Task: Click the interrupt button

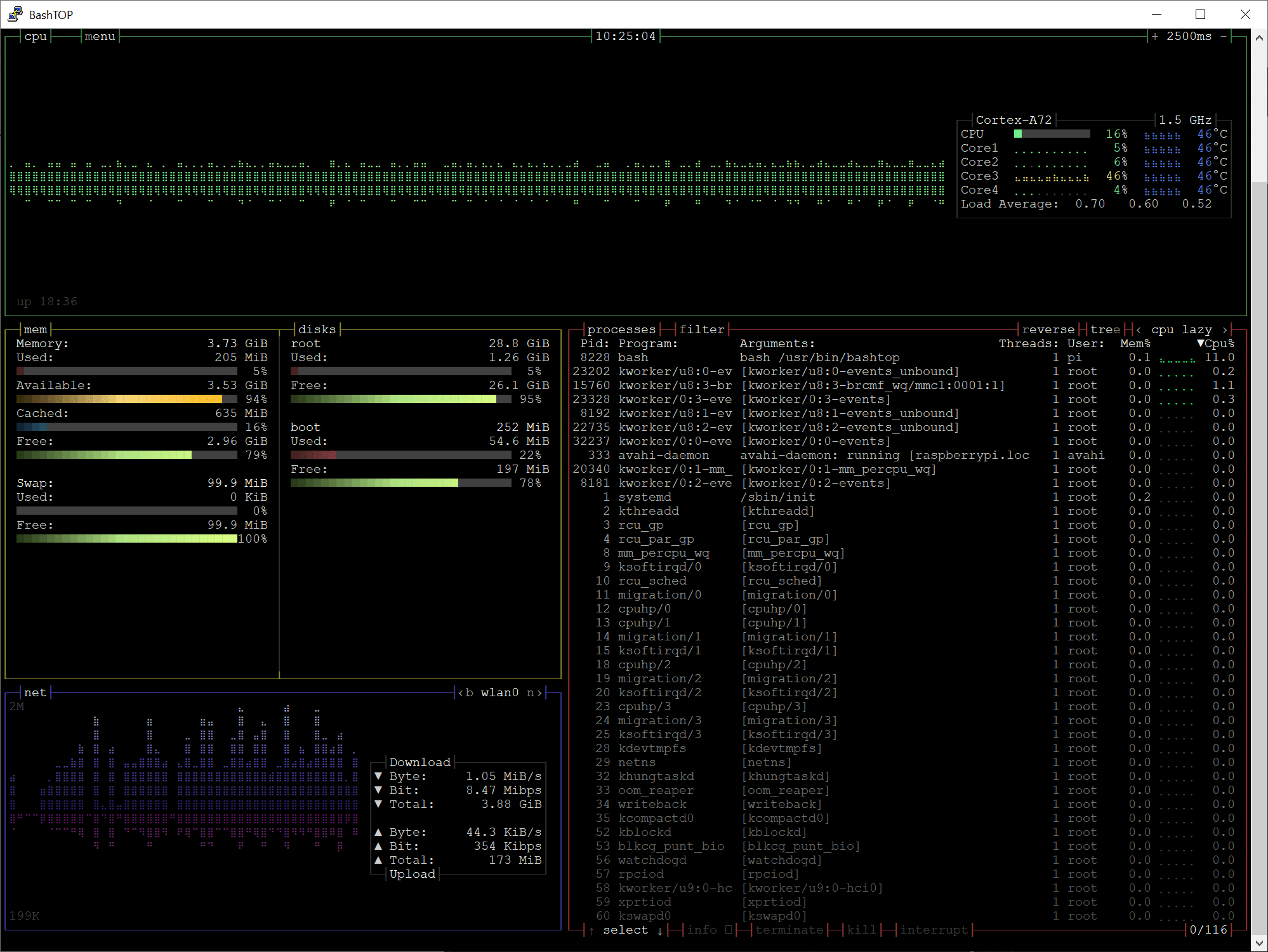Action: [934, 930]
